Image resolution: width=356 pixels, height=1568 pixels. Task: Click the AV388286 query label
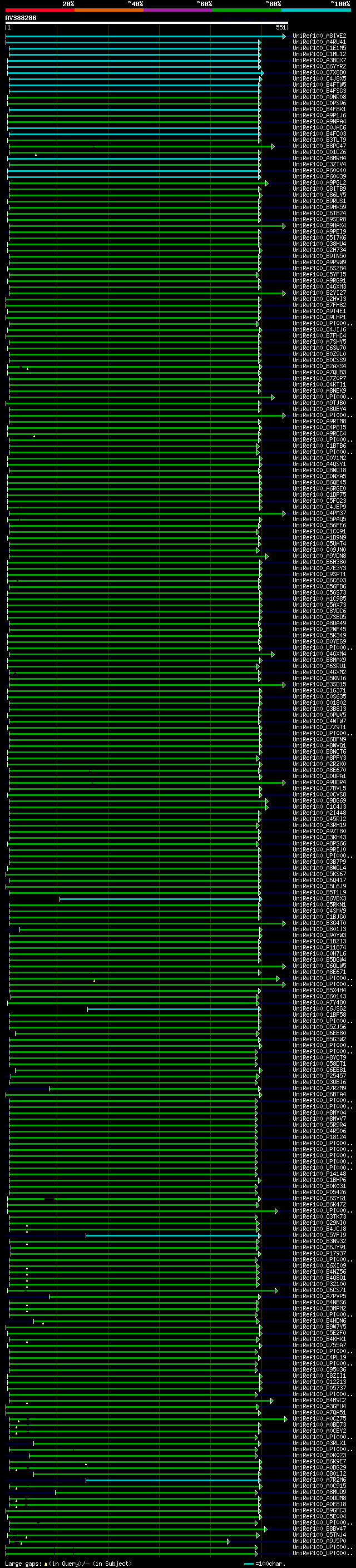(21, 18)
